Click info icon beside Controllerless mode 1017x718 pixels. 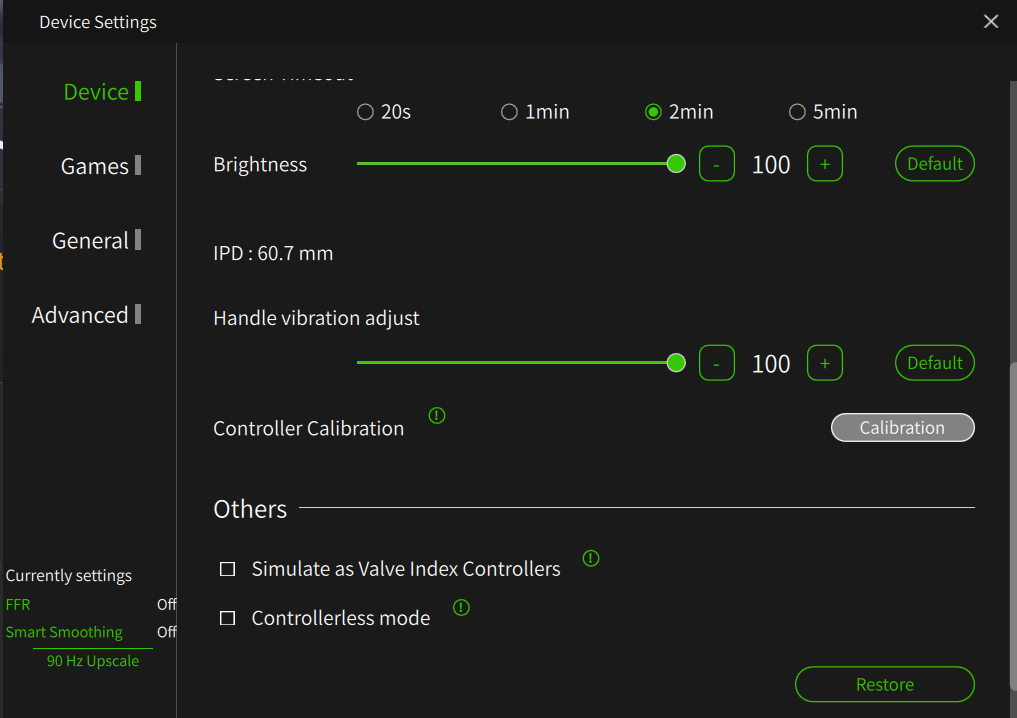[x=461, y=607]
